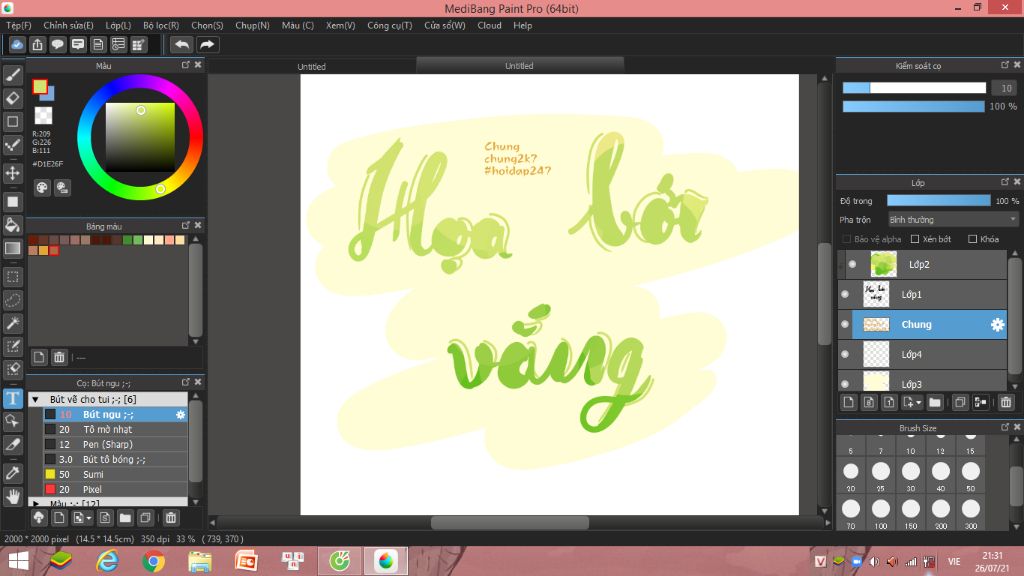Hide the Lớp4 layer
This screenshot has height=576, width=1024.
[x=844, y=355]
